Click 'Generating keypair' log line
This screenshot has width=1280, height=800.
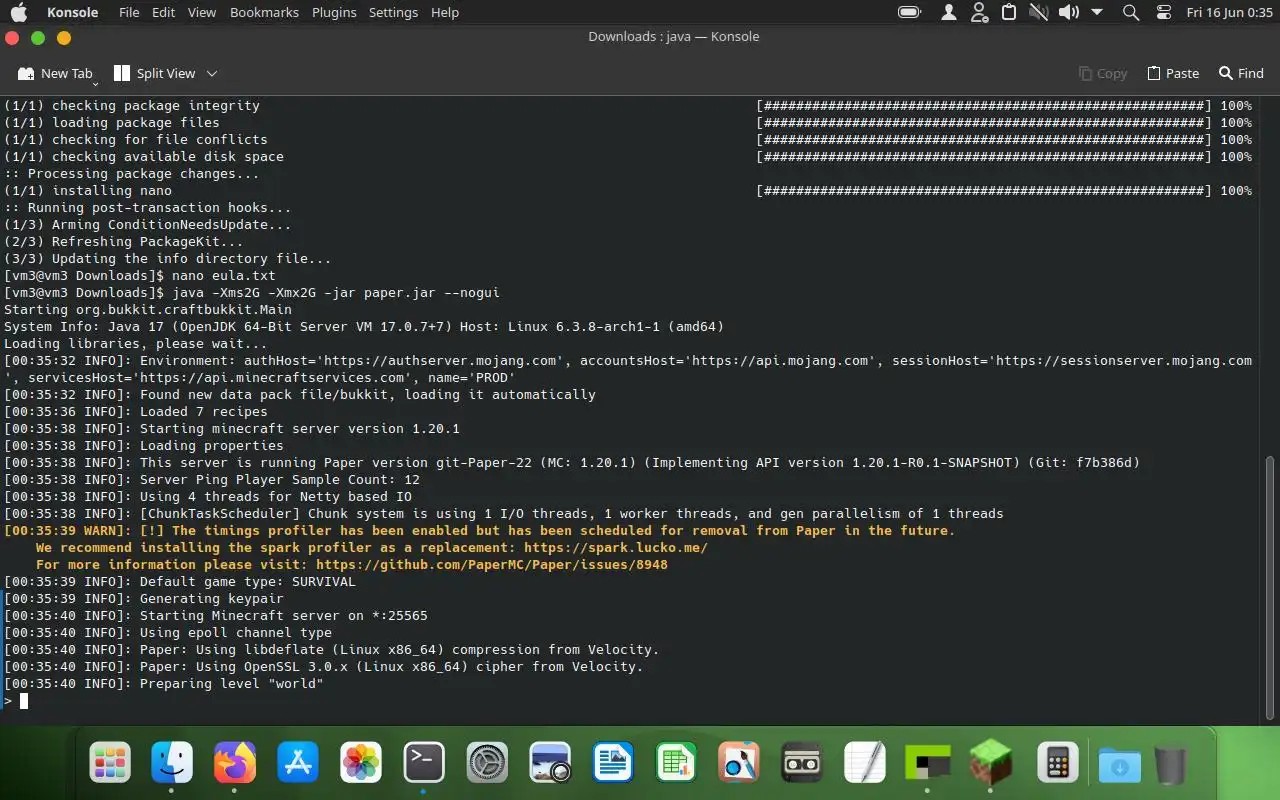144,598
